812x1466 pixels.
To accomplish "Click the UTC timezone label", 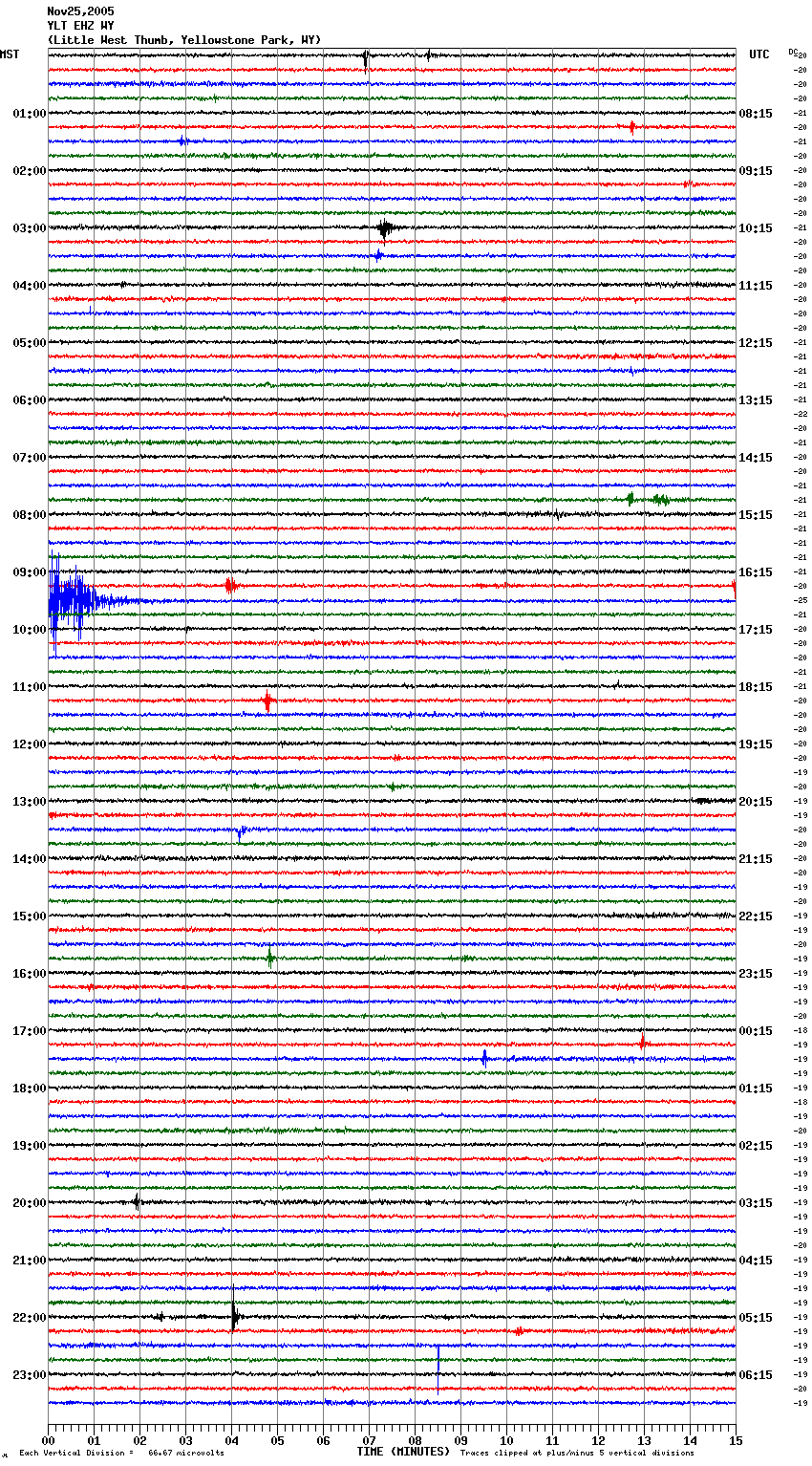I will tap(759, 54).
